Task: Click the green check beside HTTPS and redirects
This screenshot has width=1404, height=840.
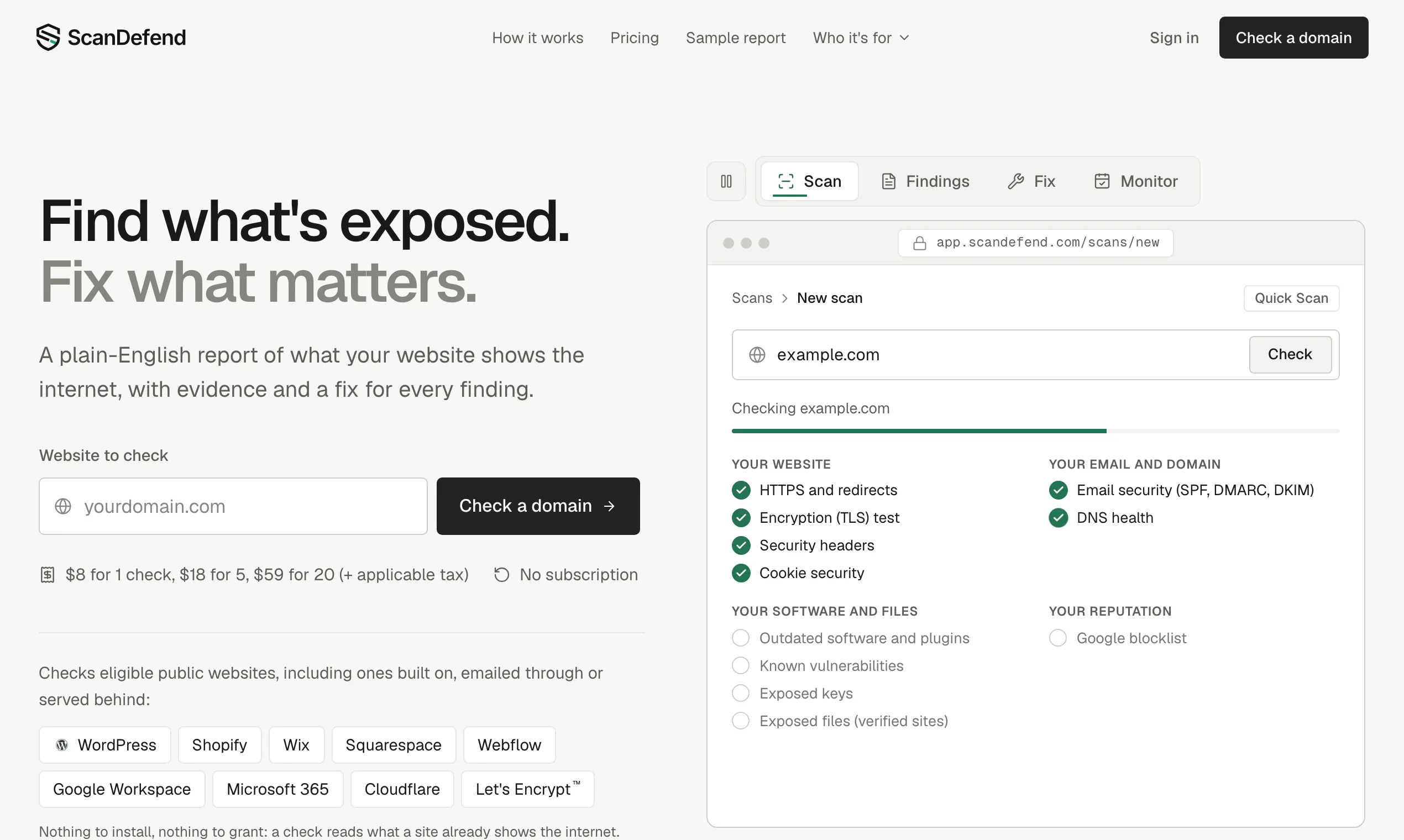Action: [x=741, y=490]
